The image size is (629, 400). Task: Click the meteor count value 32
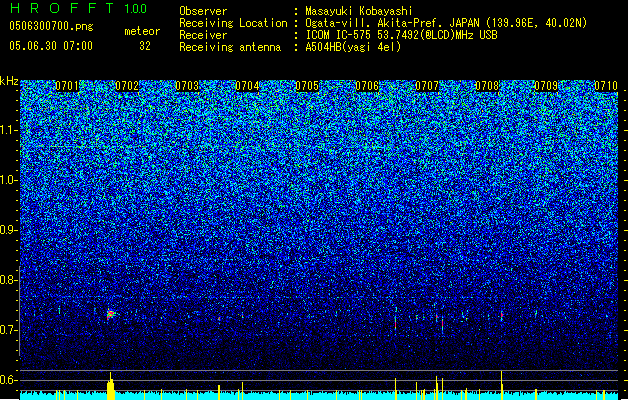pyautogui.click(x=145, y=46)
